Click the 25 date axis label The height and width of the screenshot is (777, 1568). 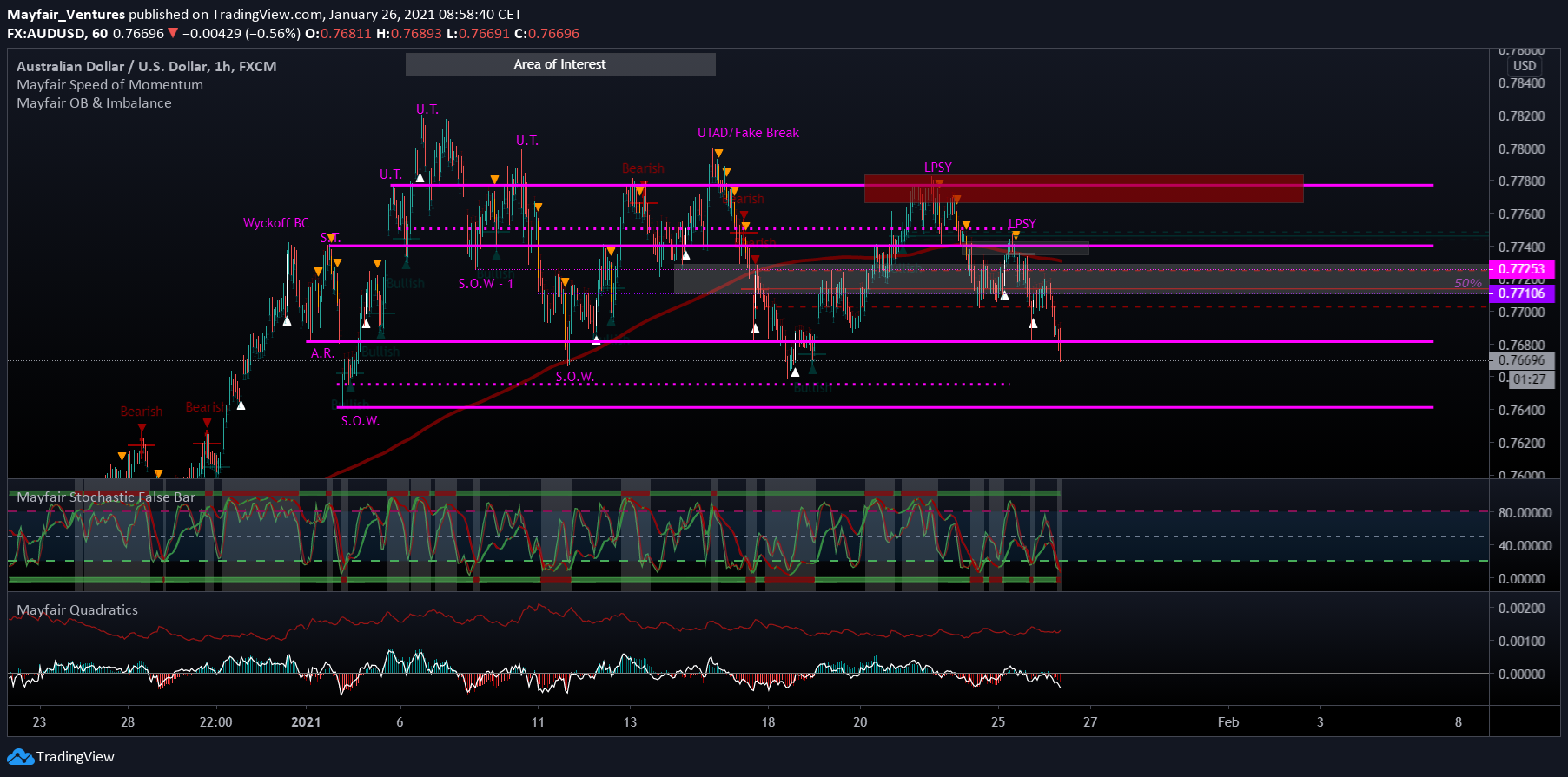pyautogui.click(x=998, y=722)
